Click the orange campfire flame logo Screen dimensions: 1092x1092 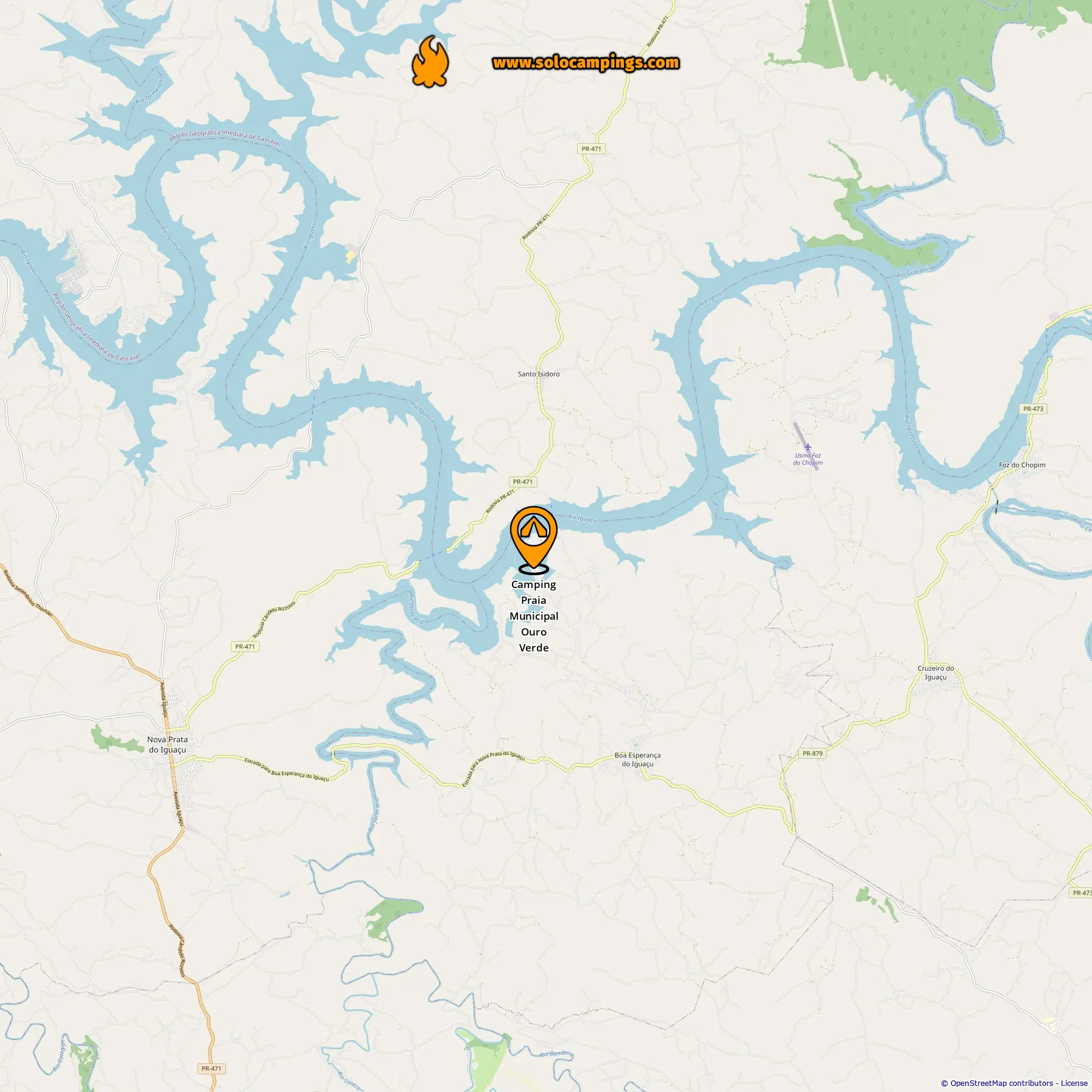(x=430, y=62)
